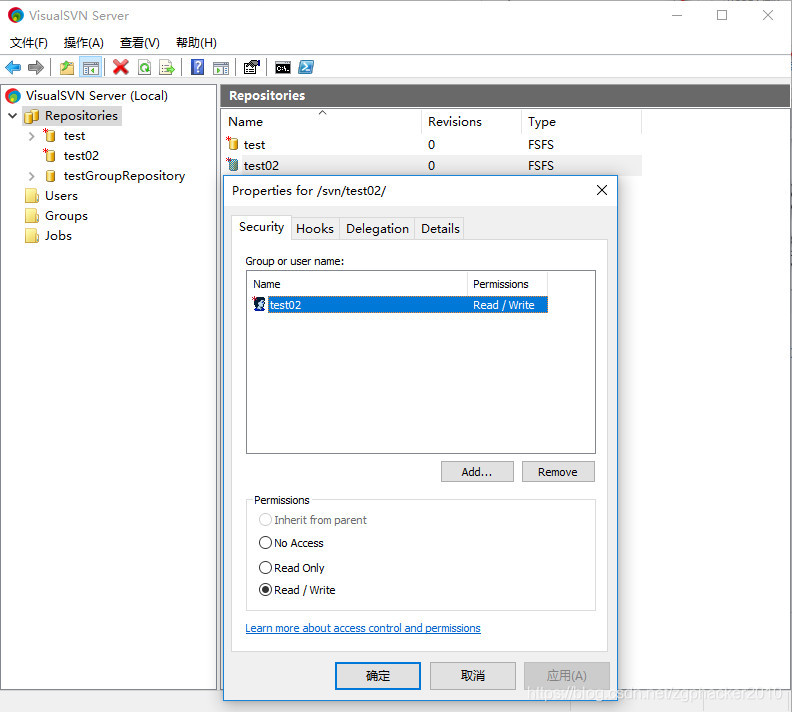Image resolution: width=792 pixels, height=712 pixels.
Task: Select the Groups label in the tree
Action: tap(66, 216)
